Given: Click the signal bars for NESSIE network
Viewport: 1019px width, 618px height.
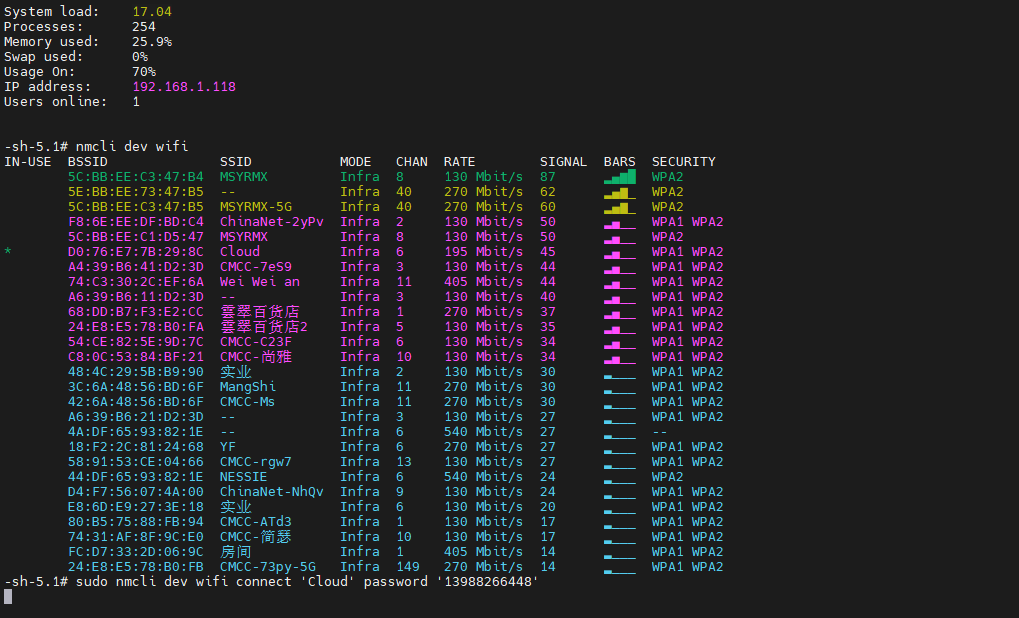Looking at the screenshot, I should click(x=619, y=477).
